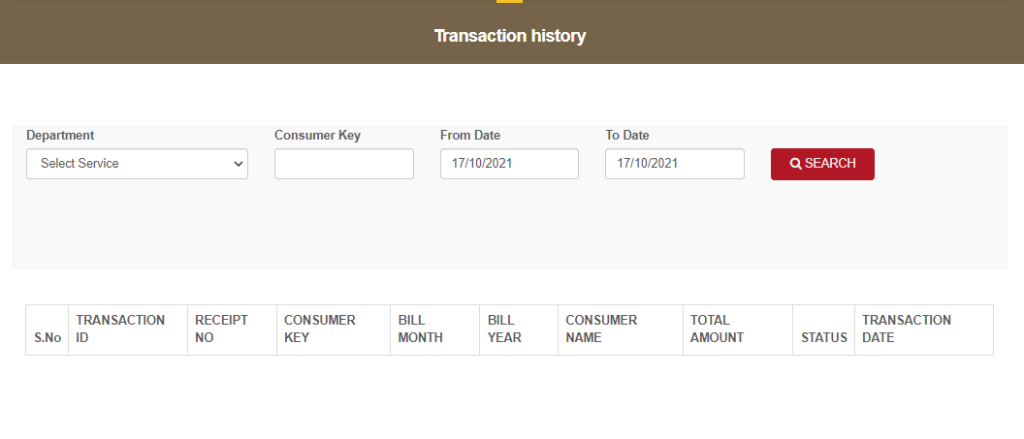Click the BILL YEAR column header
Viewport: 1024px width, 439px height.
pos(519,330)
